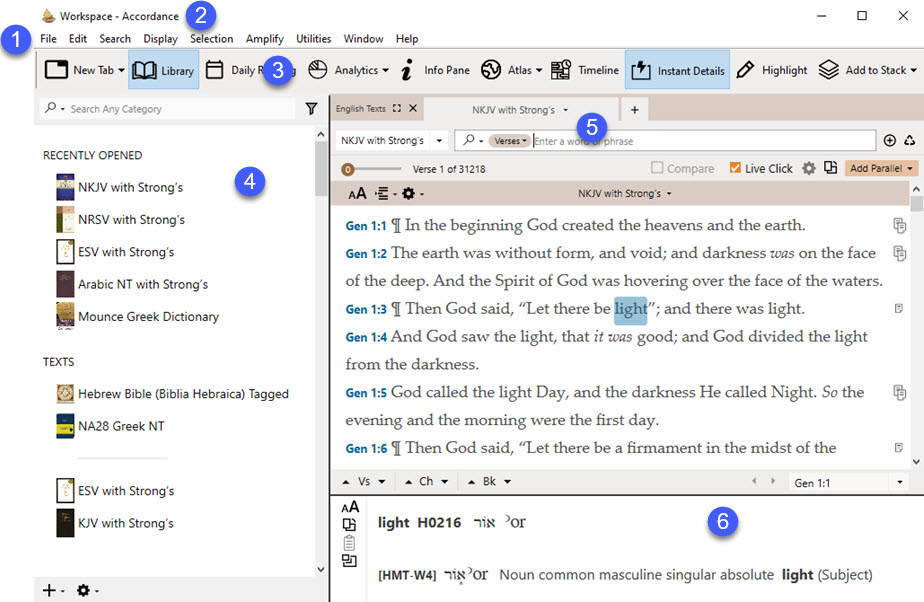Open the Gen 1:1 reference dropdown
This screenshot has width=924, height=602.
tap(900, 482)
